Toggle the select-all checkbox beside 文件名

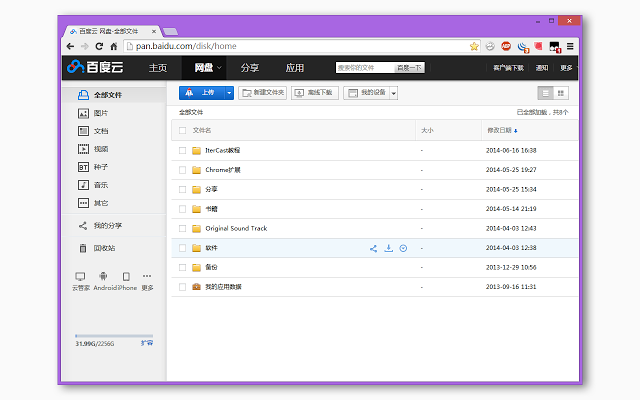pyautogui.click(x=182, y=131)
